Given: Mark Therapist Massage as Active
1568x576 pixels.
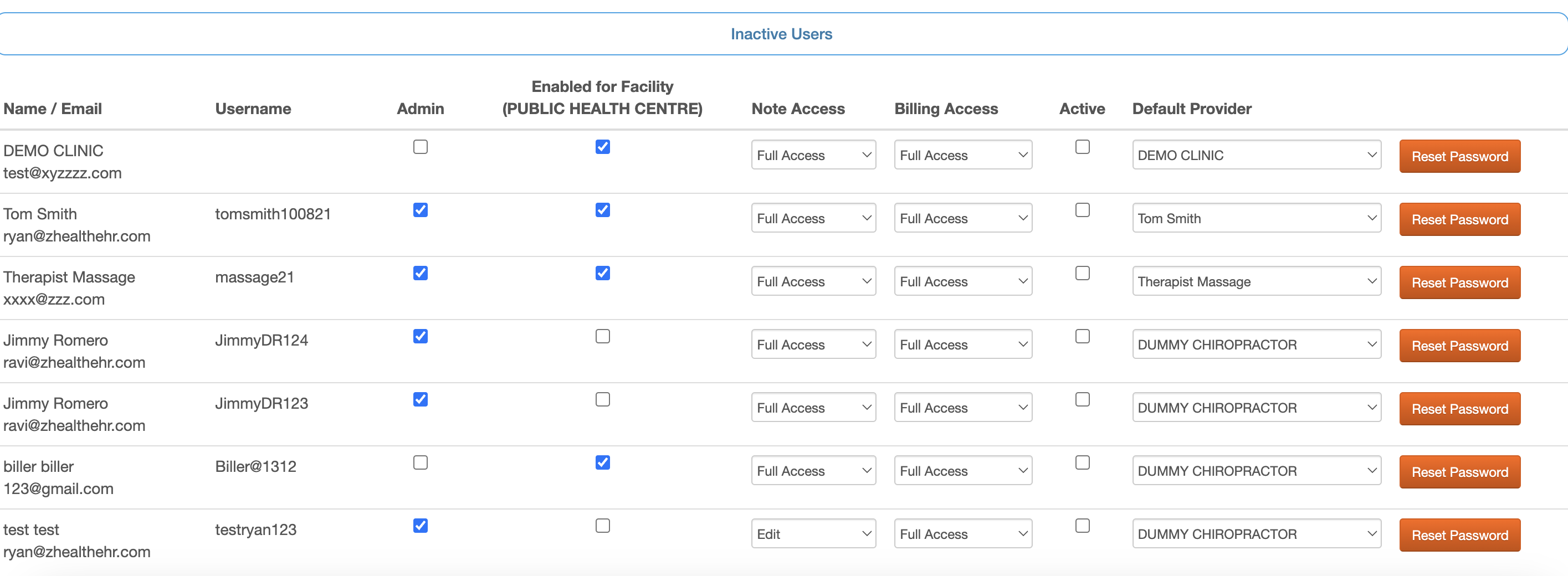Looking at the screenshot, I should click(x=1082, y=274).
